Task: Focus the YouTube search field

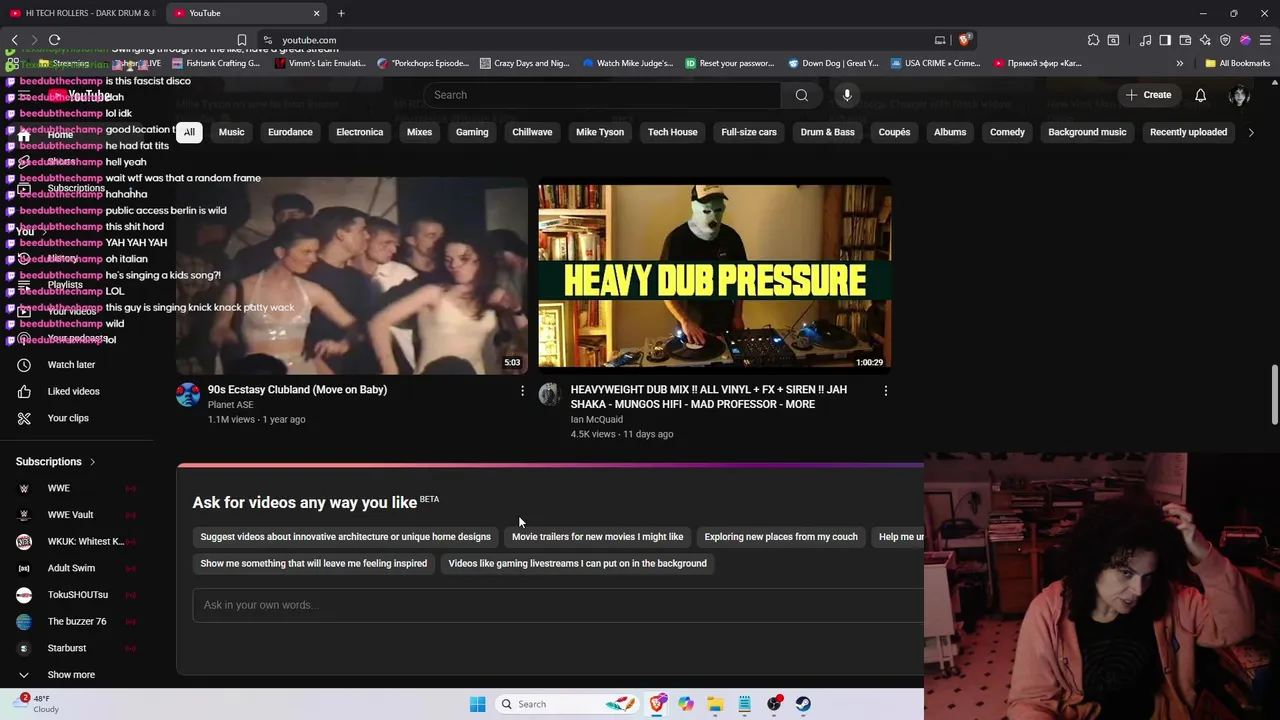Action: coord(602,95)
